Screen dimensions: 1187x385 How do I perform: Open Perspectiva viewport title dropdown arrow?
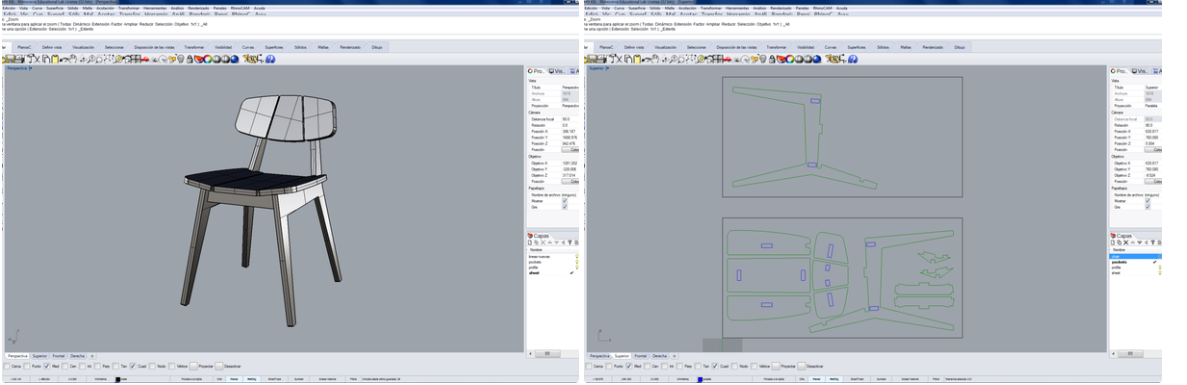click(x=30, y=68)
